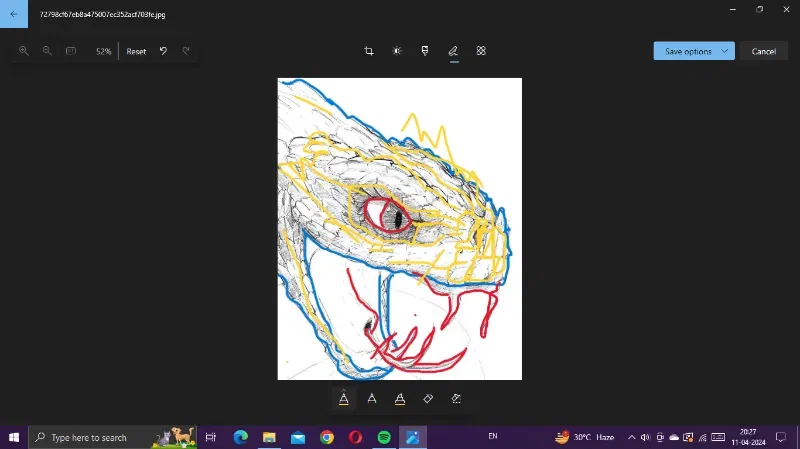
Task: Select the yellow pen in the bottom toolbar
Action: click(x=344, y=398)
